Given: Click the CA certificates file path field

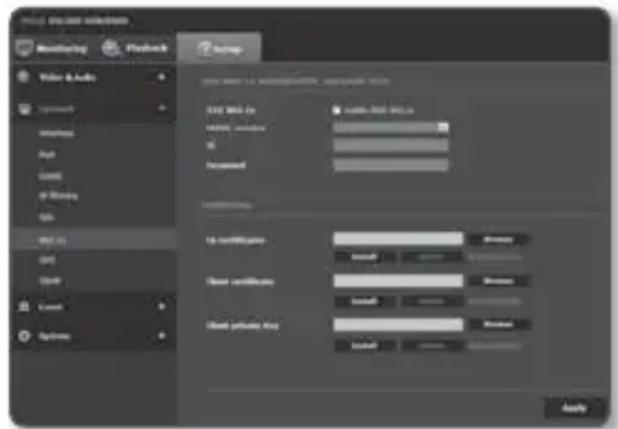Looking at the screenshot, I should [x=398, y=239].
